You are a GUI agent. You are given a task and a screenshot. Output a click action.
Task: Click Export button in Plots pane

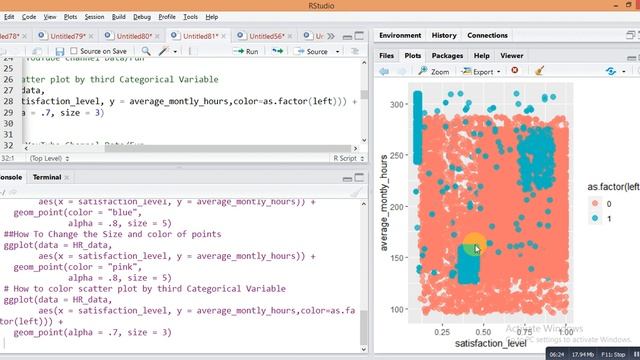point(478,72)
